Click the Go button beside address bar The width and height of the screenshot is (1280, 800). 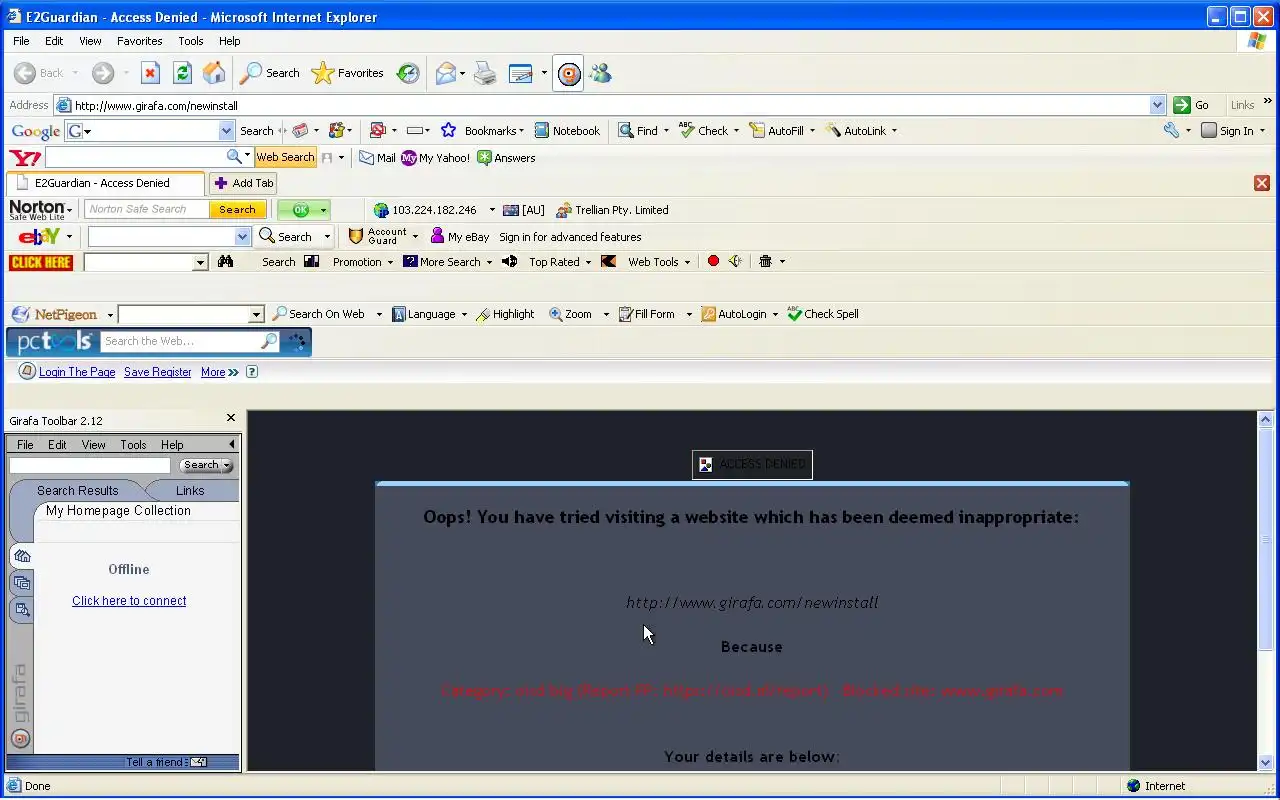coord(1192,105)
